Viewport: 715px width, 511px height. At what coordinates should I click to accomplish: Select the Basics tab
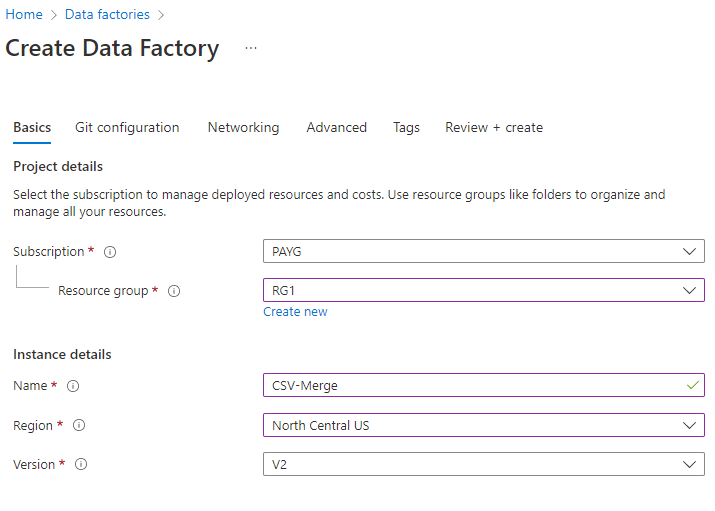(x=32, y=128)
